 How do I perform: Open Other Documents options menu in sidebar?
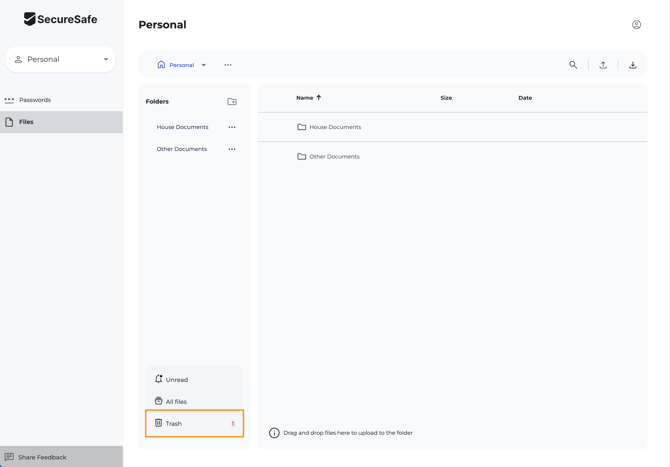[x=232, y=149]
